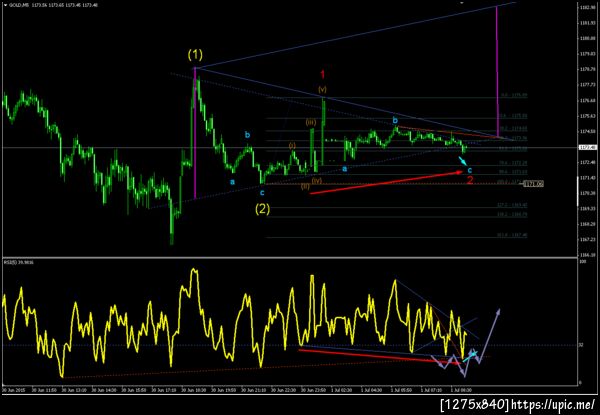Select the blue c label beside cyan arrow

coord(470,170)
